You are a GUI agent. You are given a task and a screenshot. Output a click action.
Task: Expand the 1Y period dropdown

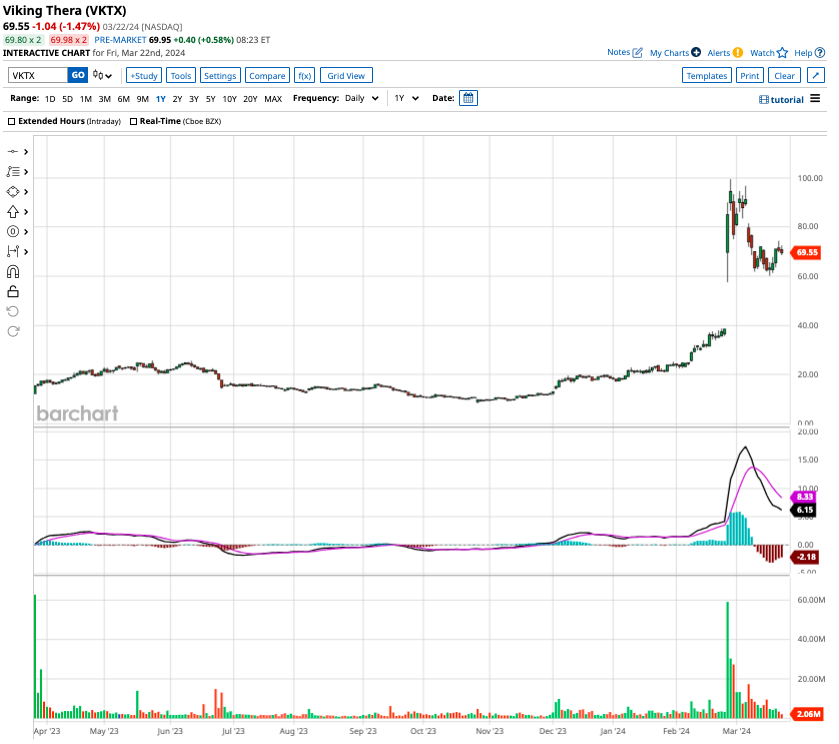[405, 99]
